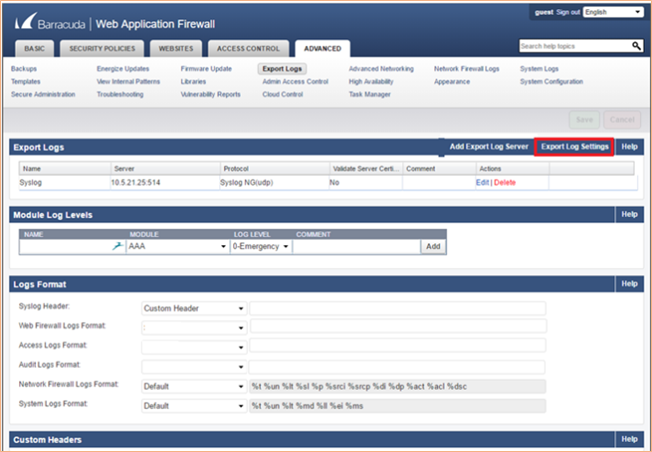Click the Barracuda icon in Name field
The width and height of the screenshot is (652, 452).
click(x=118, y=246)
